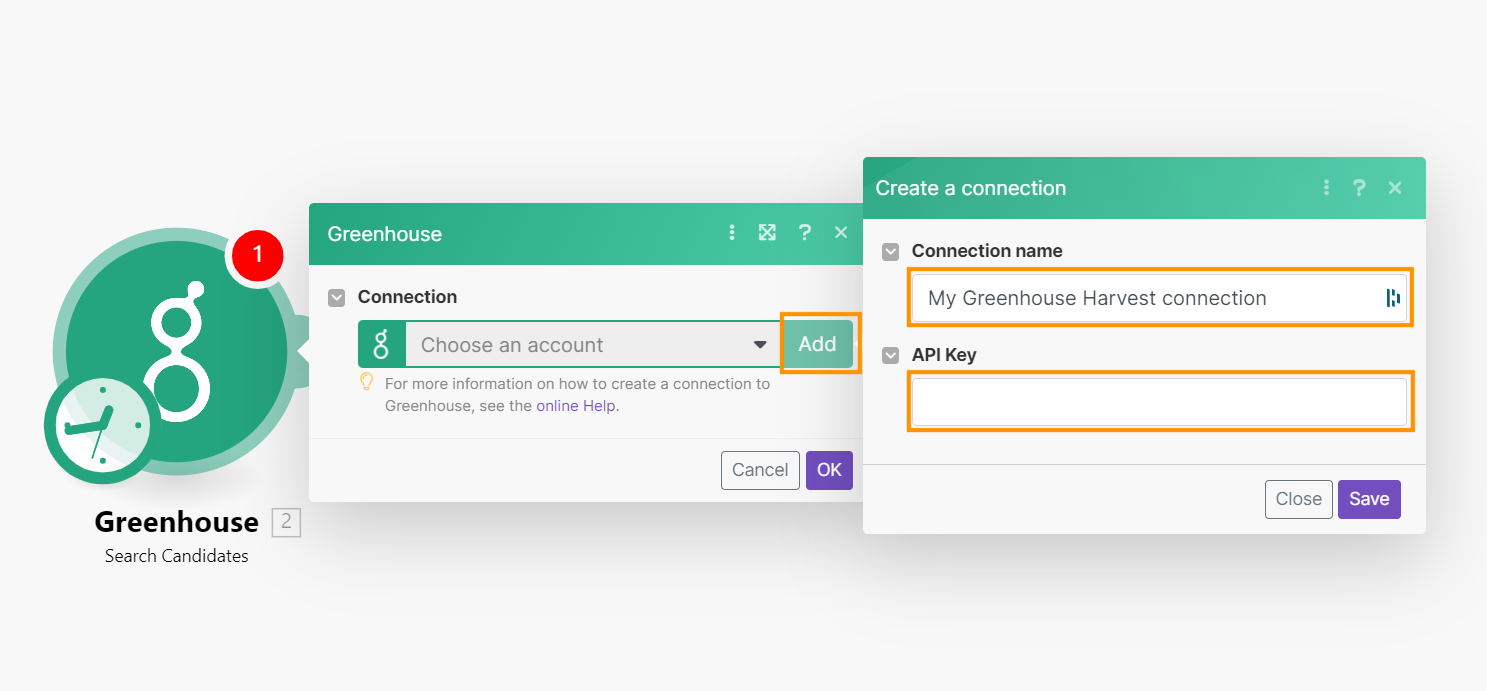
Task: Click the password manager icon in Connection name field
Action: pos(1392,298)
